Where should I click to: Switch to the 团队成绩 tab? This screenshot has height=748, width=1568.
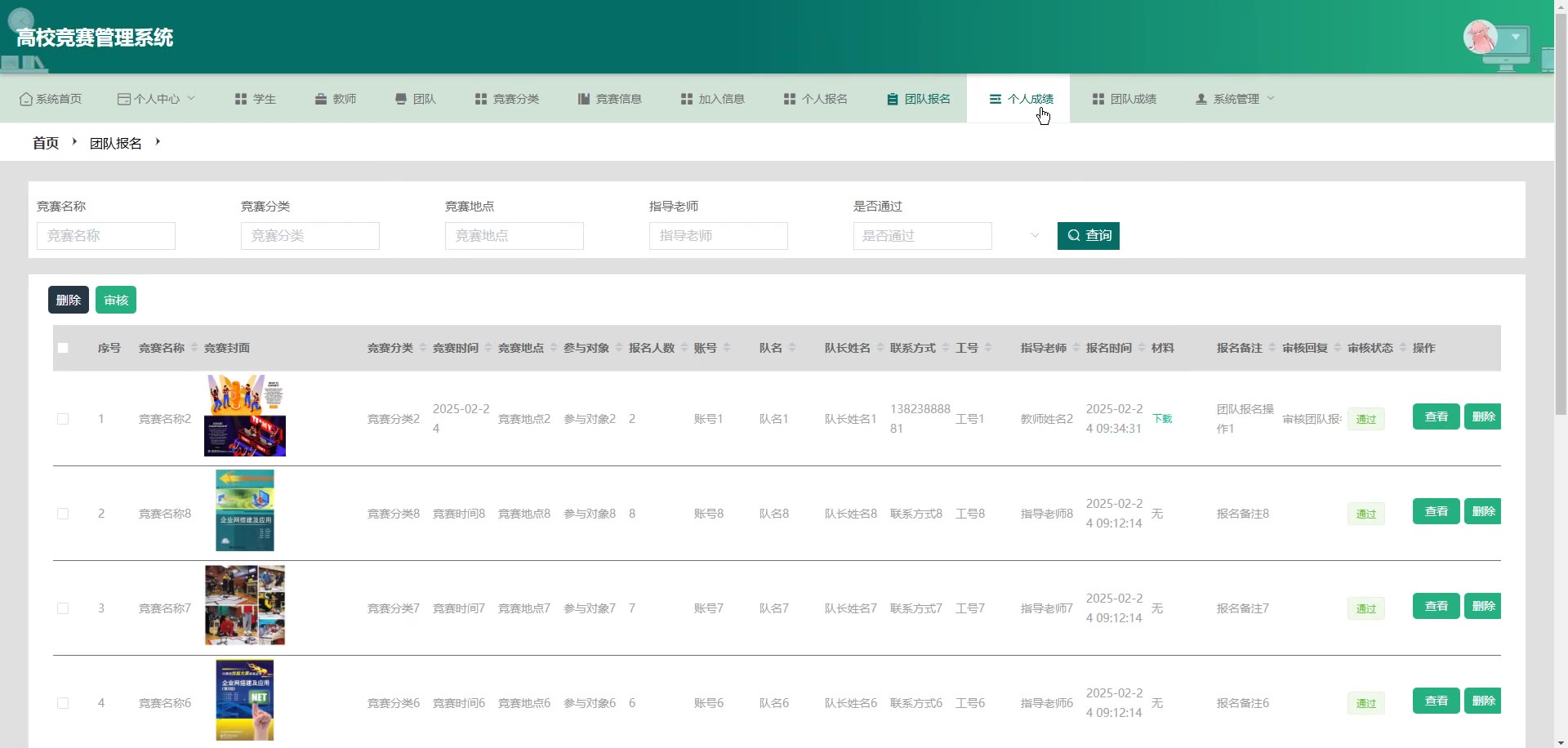click(1124, 99)
